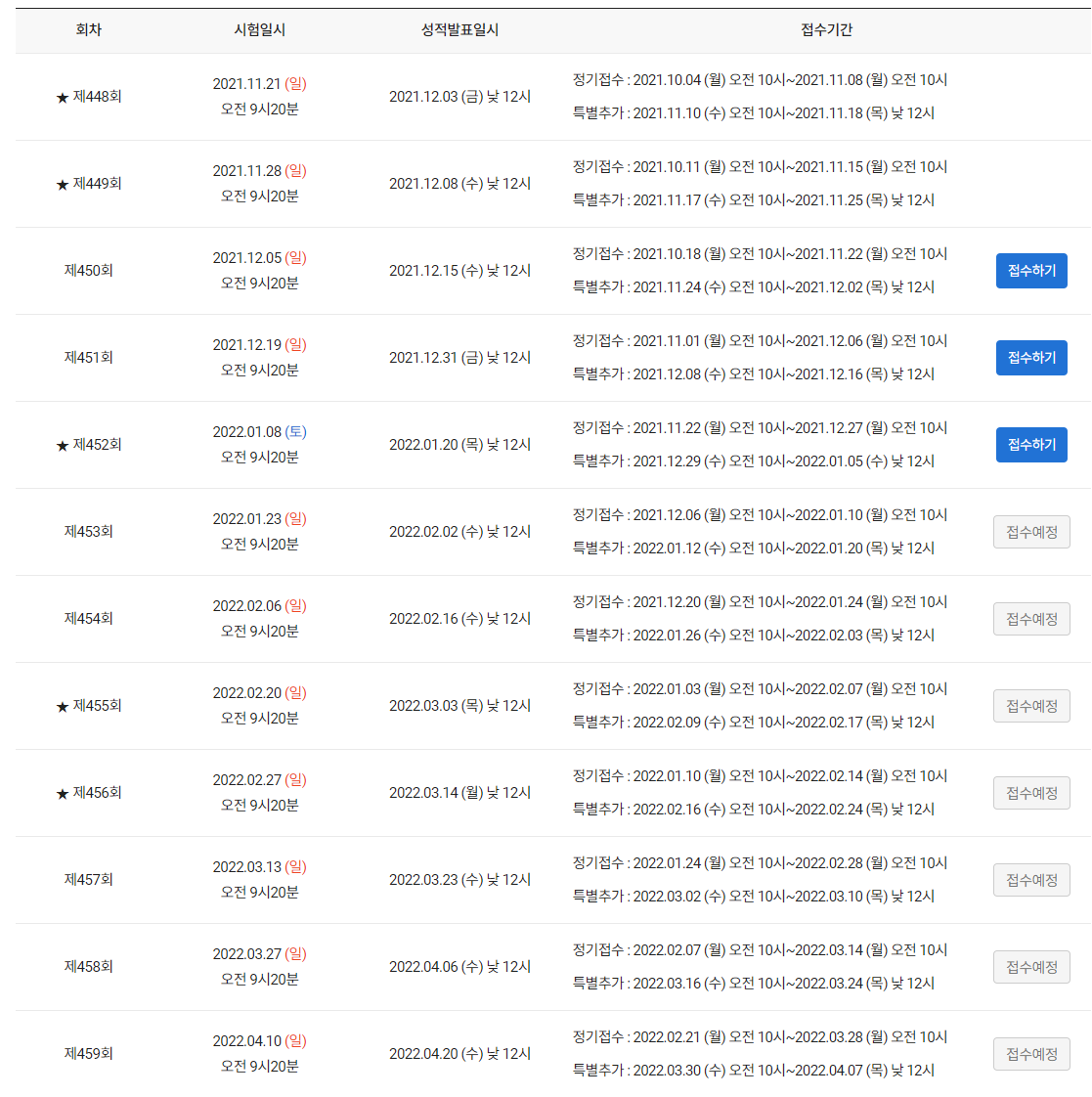Click exam date 2021.12.19 (일)
Viewport: 1092px width, 1097px height.
click(x=259, y=345)
